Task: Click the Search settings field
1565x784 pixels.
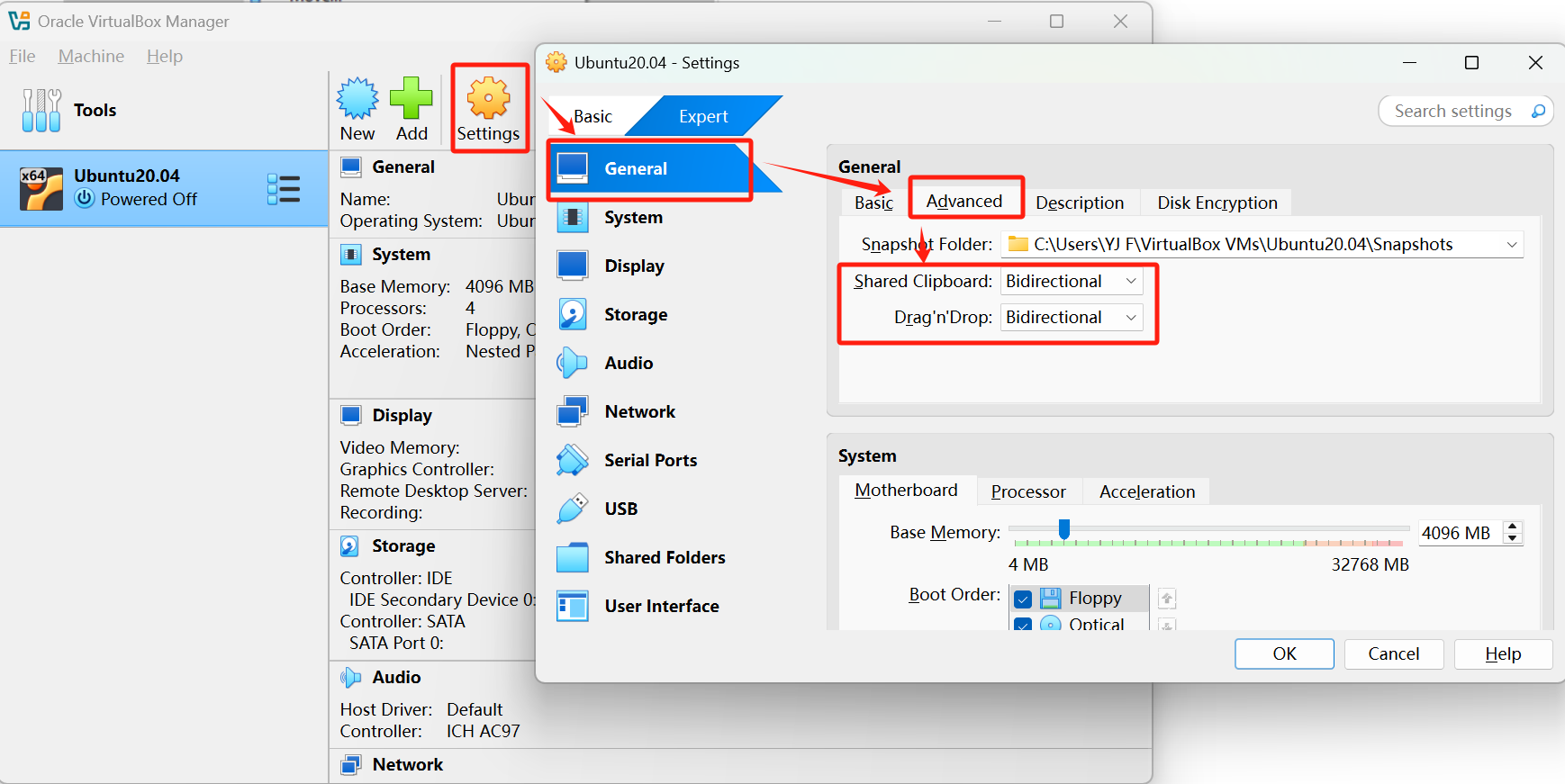Action: click(x=1452, y=112)
